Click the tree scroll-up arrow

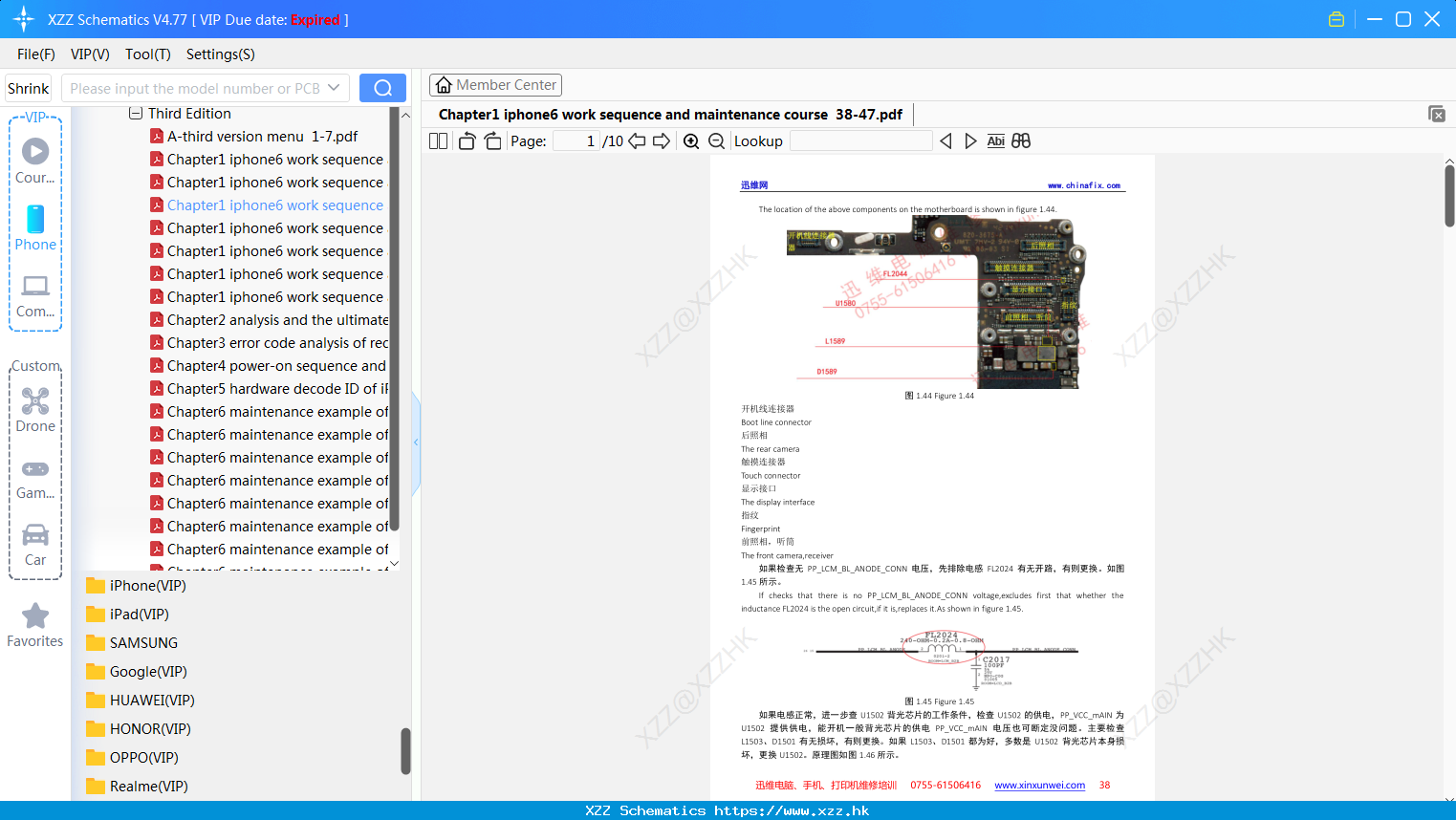point(405,115)
